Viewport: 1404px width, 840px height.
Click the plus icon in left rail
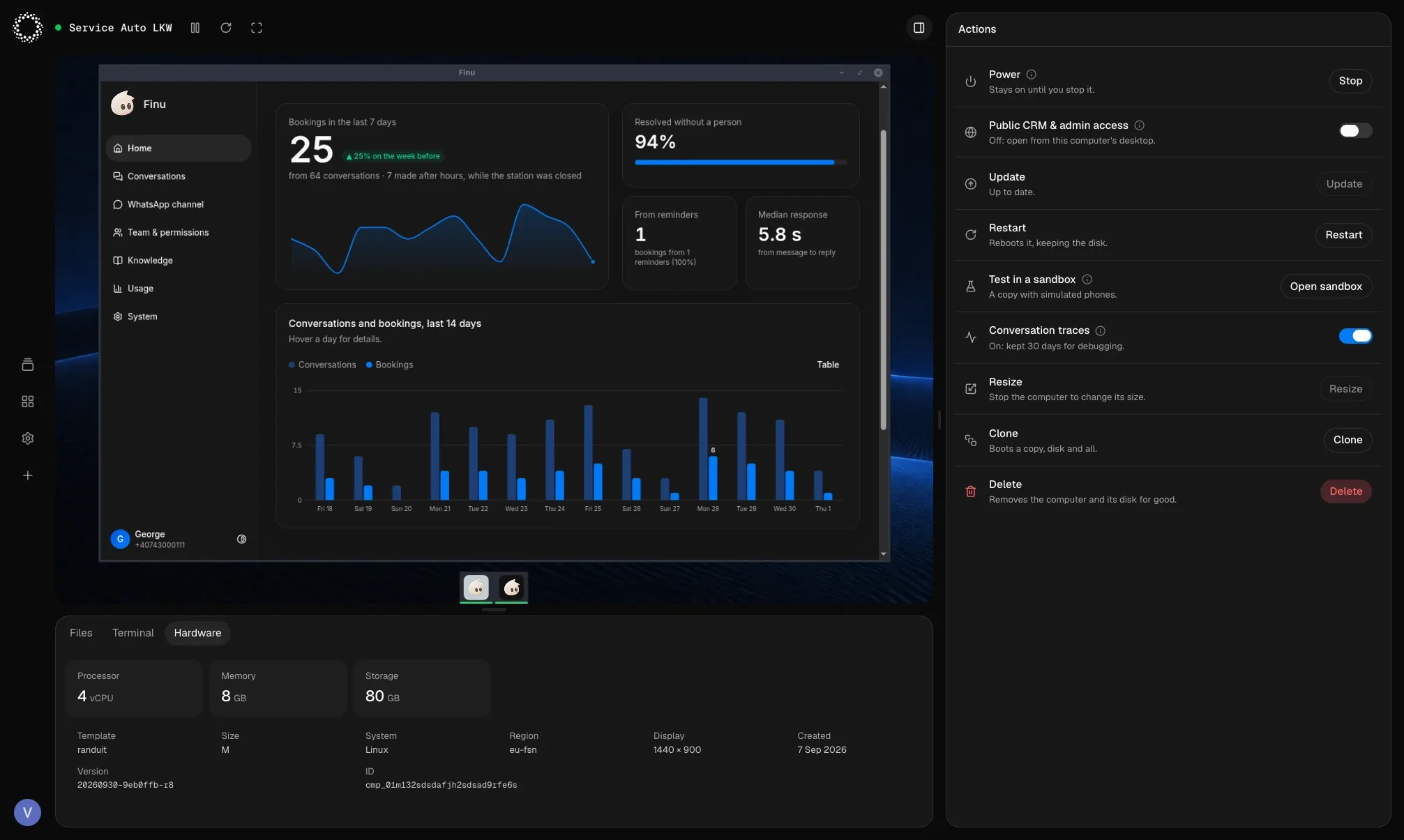28,475
